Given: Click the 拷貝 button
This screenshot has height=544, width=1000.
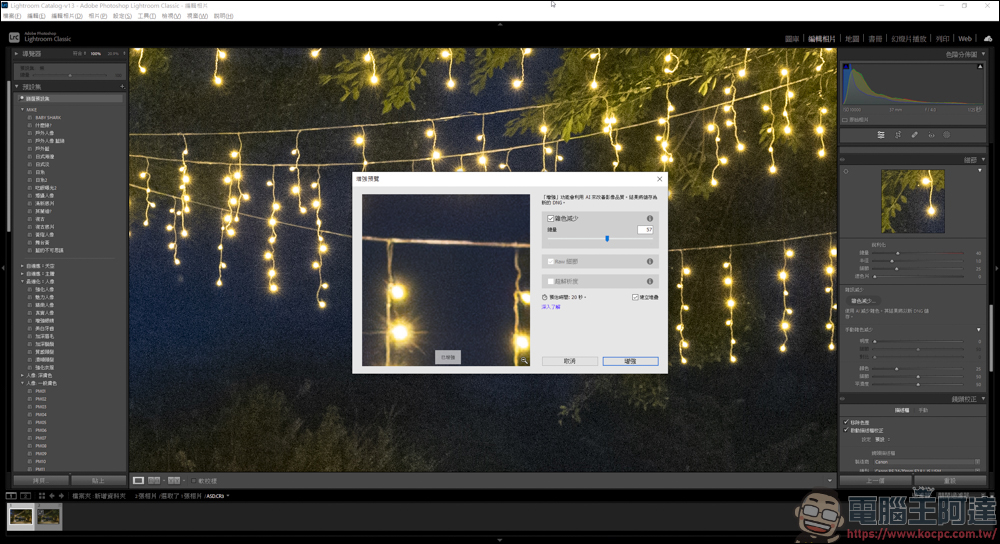Looking at the screenshot, I should [40, 481].
